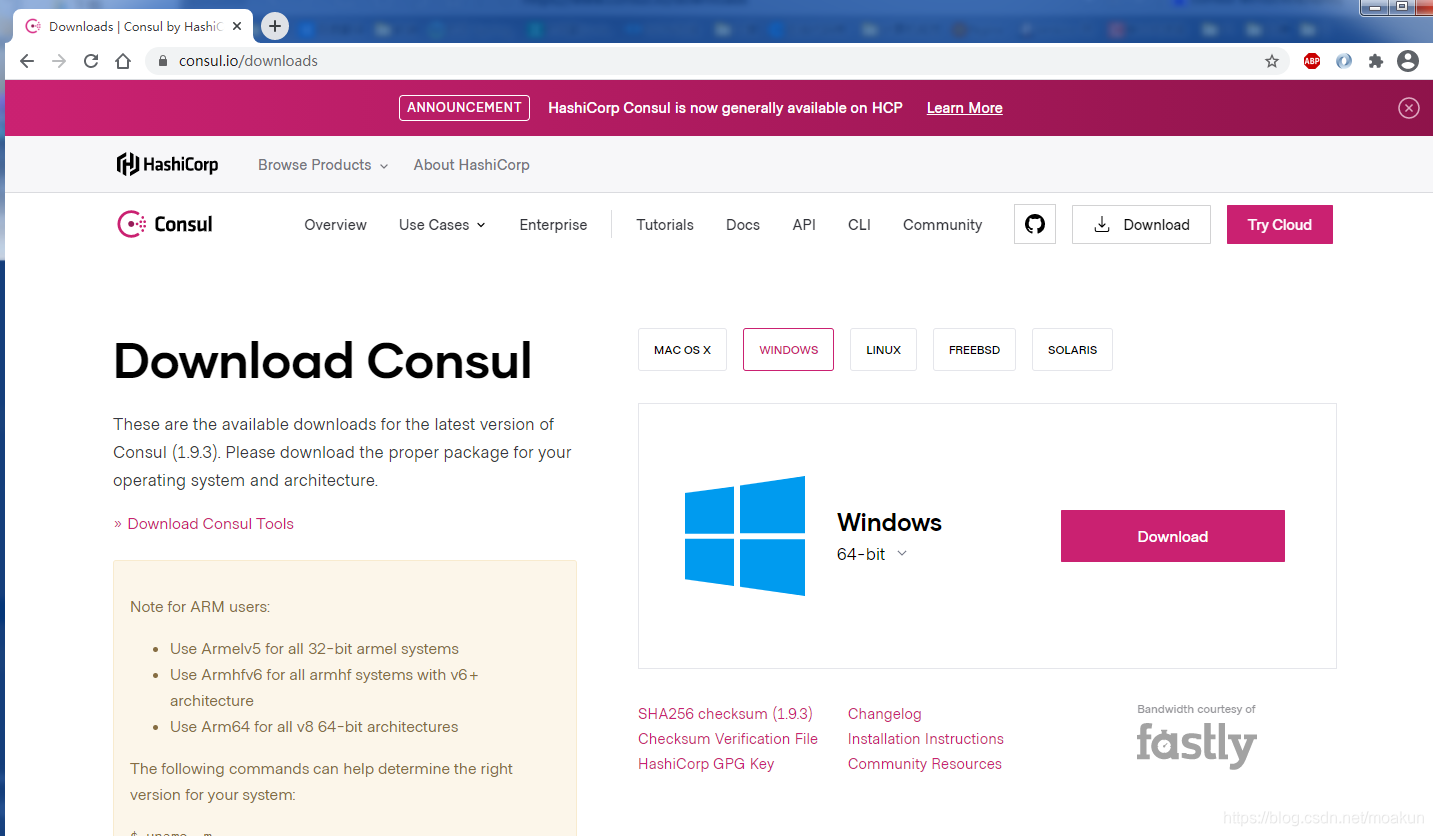Go to the Overview nav item
This screenshot has width=1433, height=836.
335,225
